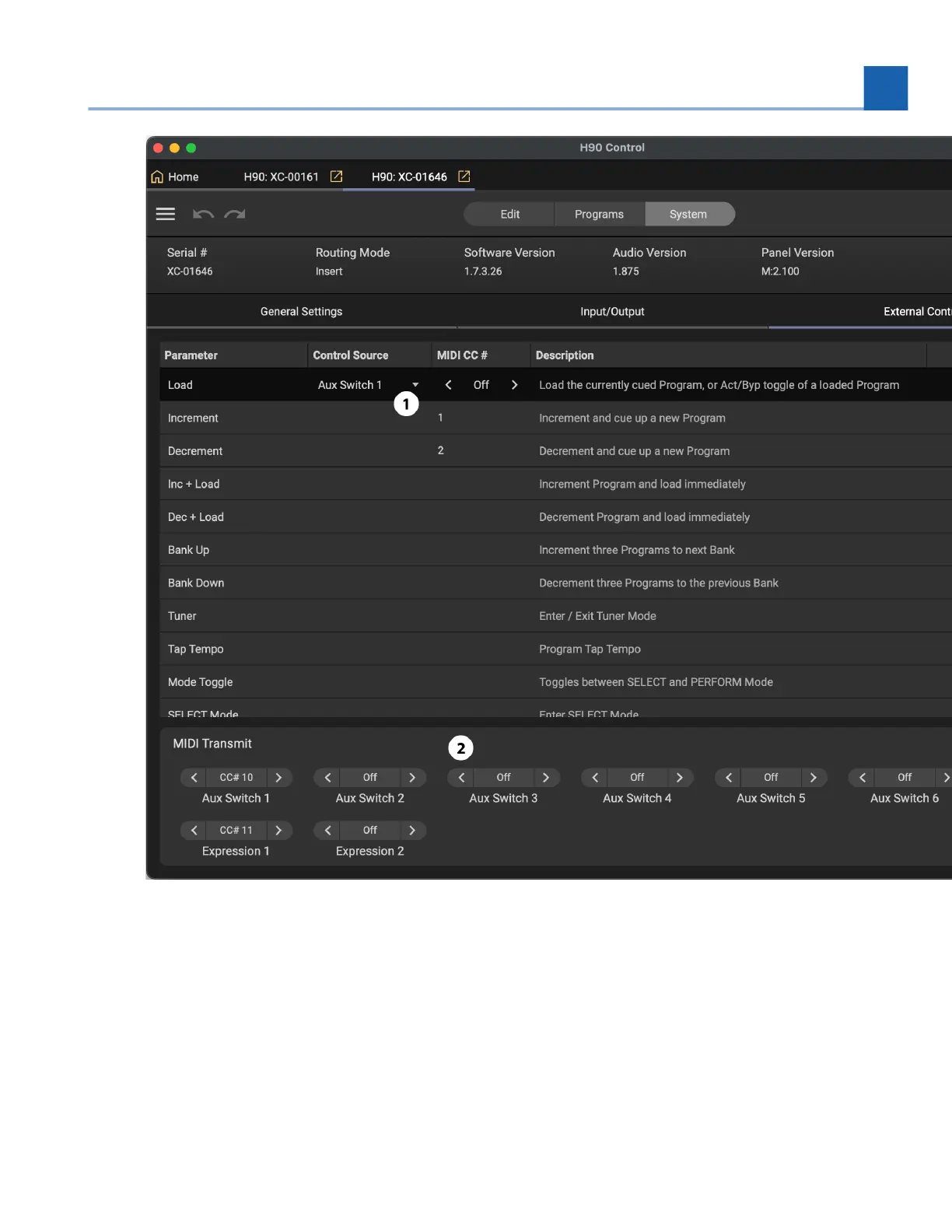Select the Tap Tempo parameter row
Viewport: 952px width, 1232px height.
555,649
